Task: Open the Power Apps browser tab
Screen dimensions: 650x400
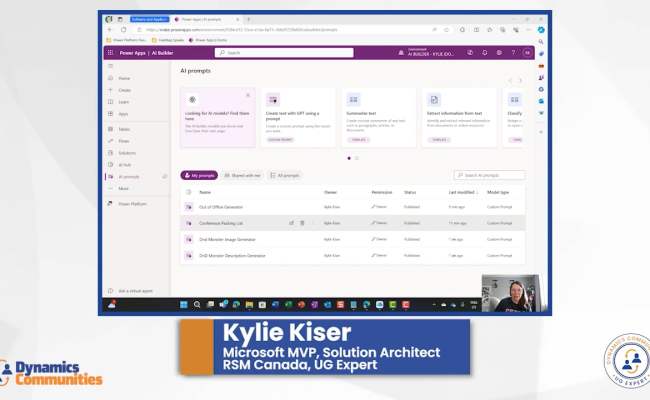Action: click(x=206, y=19)
